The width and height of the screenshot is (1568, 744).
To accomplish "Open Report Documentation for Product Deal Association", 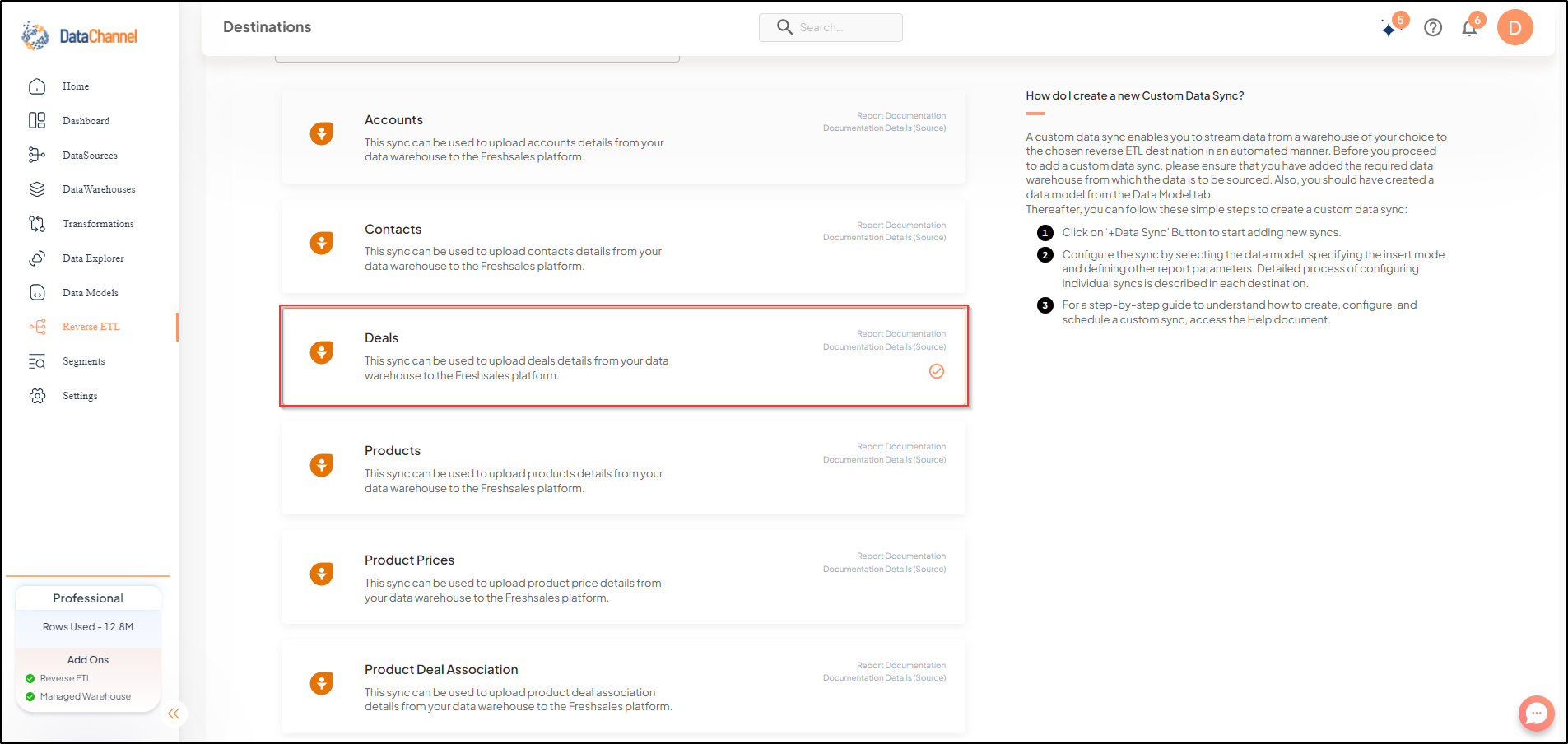I will (901, 666).
